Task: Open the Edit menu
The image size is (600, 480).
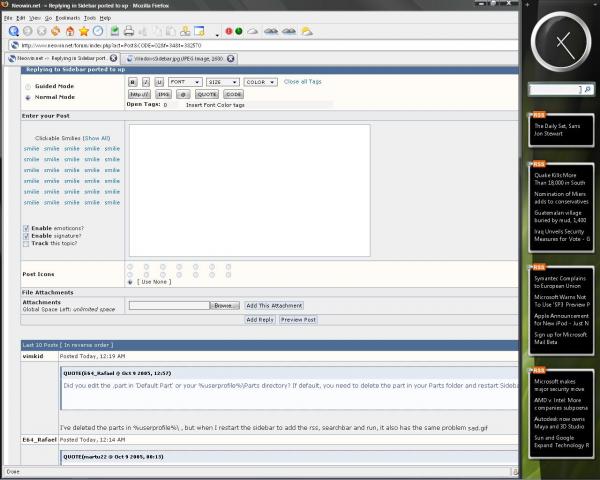Action: pos(21,18)
